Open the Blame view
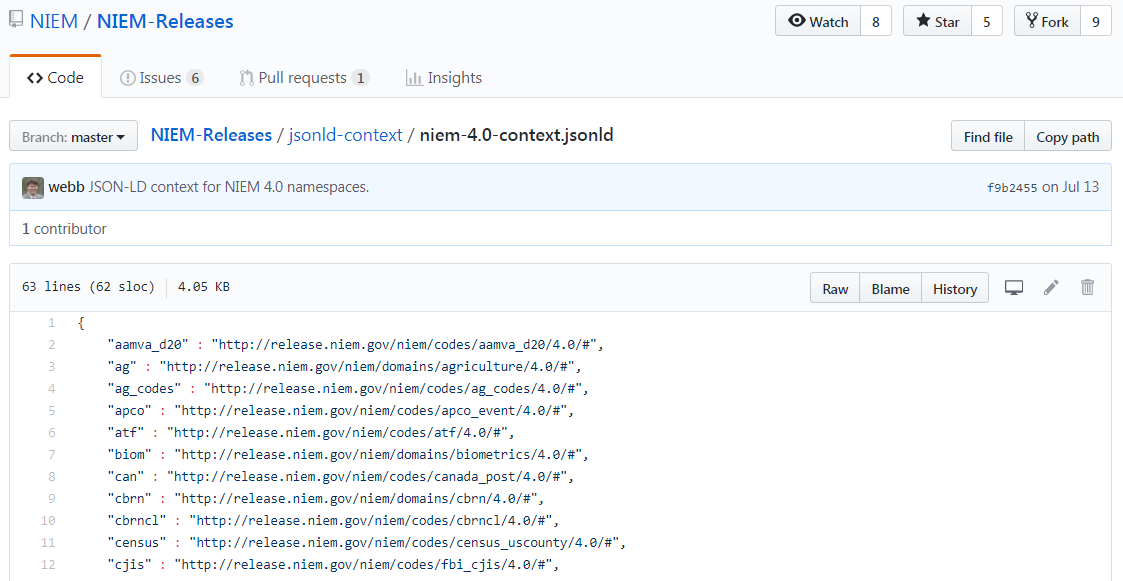This screenshot has height=581, width=1123. [x=890, y=289]
